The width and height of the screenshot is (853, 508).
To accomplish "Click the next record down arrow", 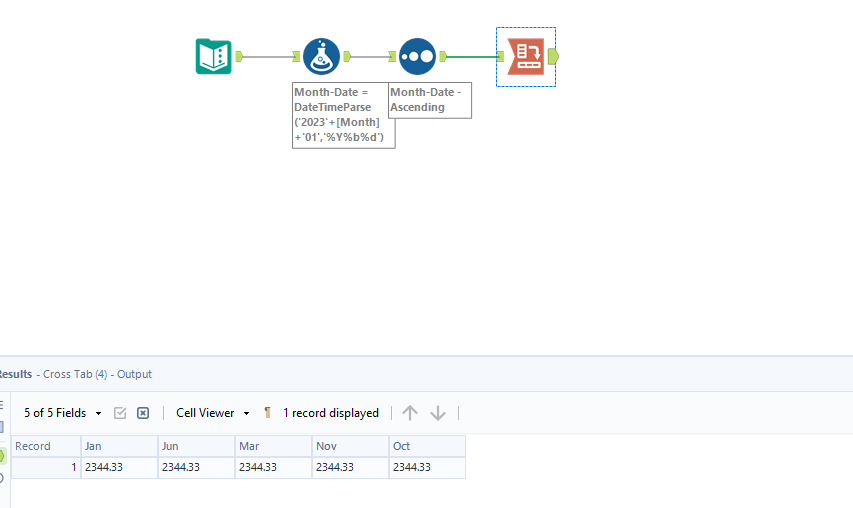I will tap(438, 413).
